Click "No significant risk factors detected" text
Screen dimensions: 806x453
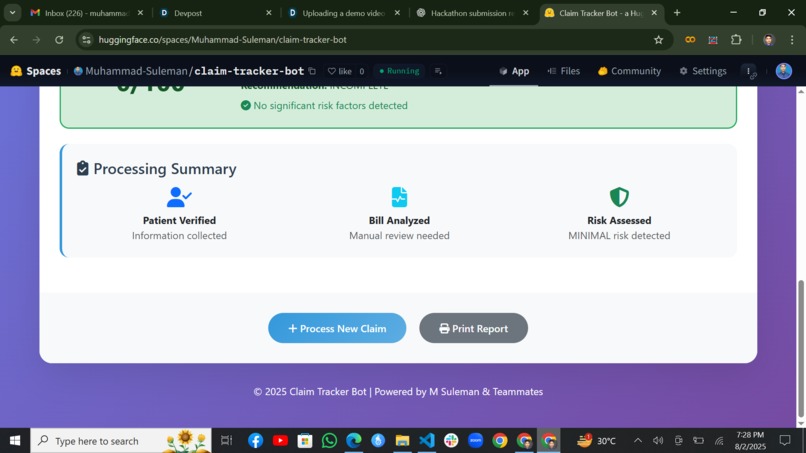point(331,105)
